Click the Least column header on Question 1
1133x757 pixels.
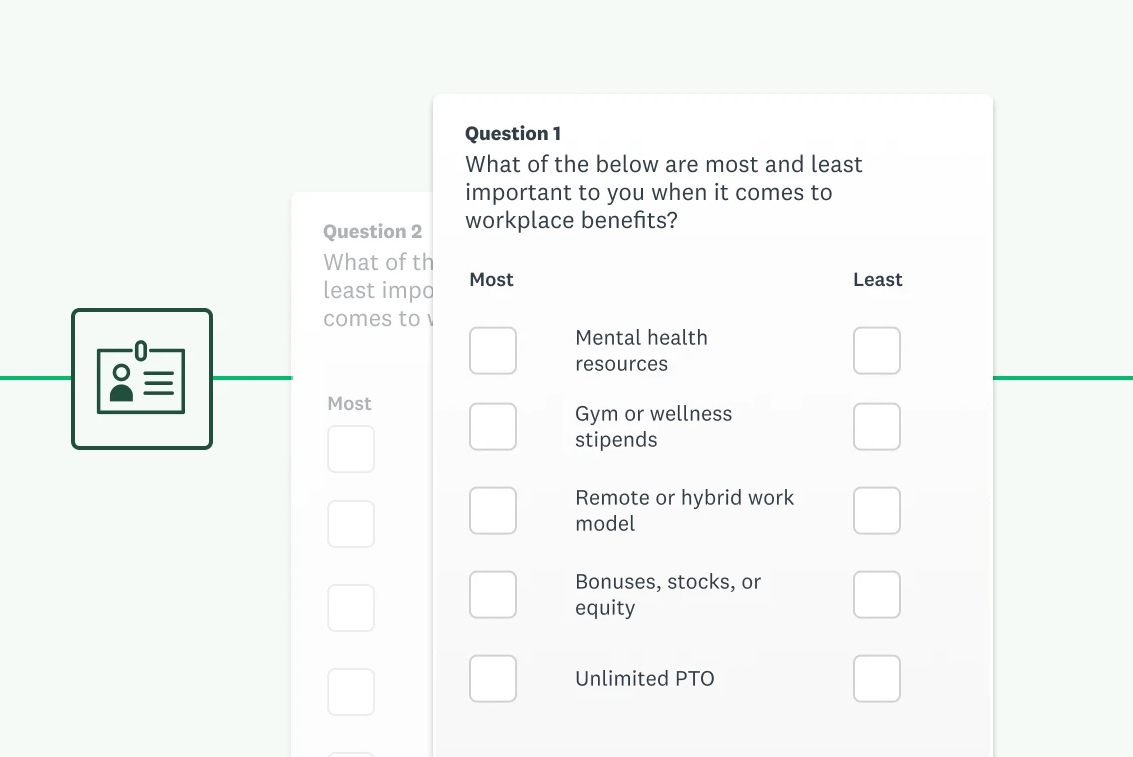(x=877, y=280)
